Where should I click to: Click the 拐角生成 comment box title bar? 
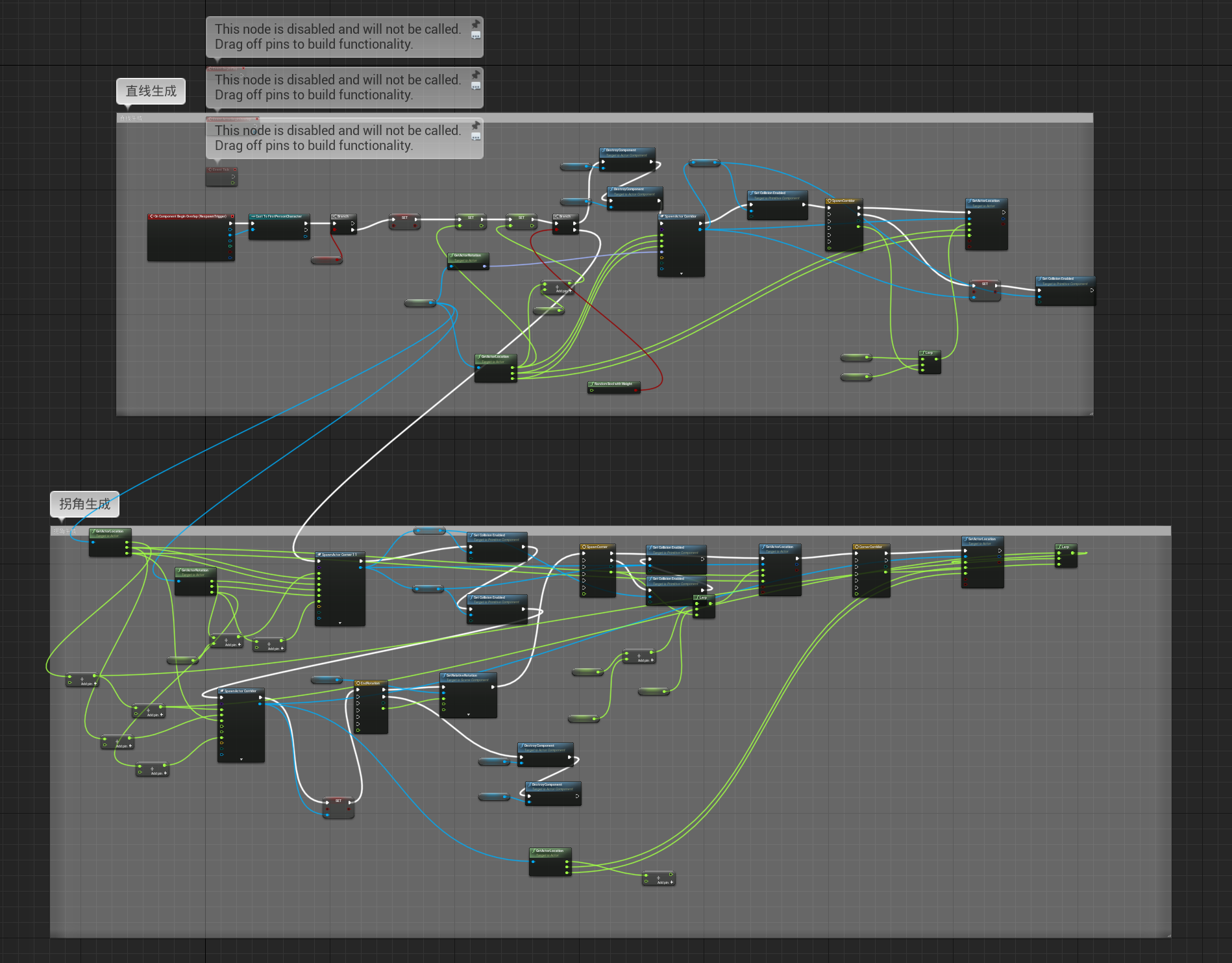610,531
